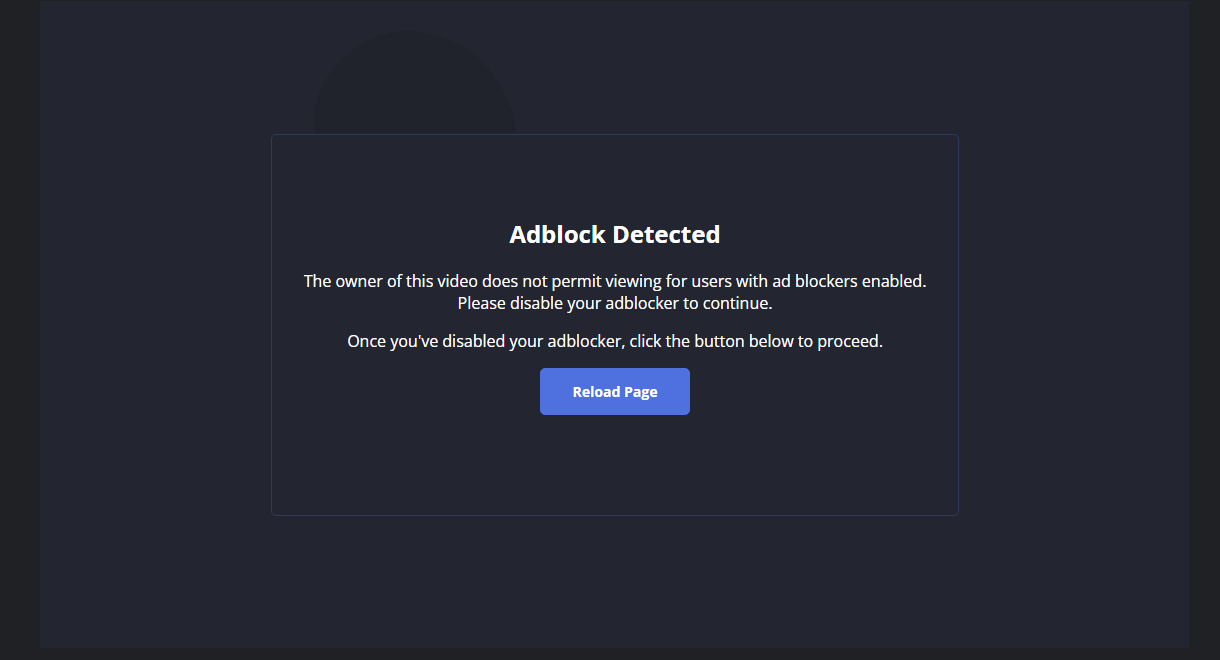Screen dimensions: 1220x660
Task: Click the Adblock Detected heading
Action: point(614,234)
